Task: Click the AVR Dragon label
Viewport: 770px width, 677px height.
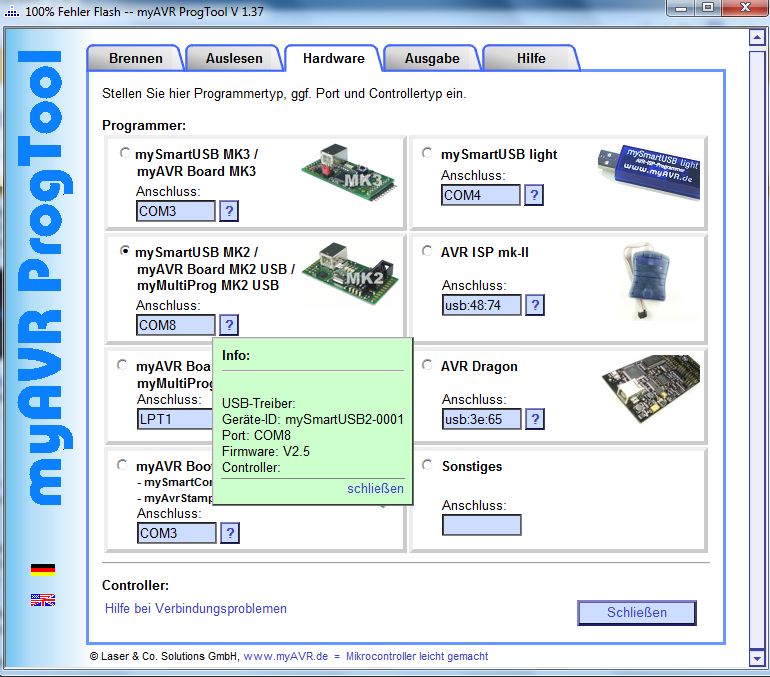Action: (479, 366)
